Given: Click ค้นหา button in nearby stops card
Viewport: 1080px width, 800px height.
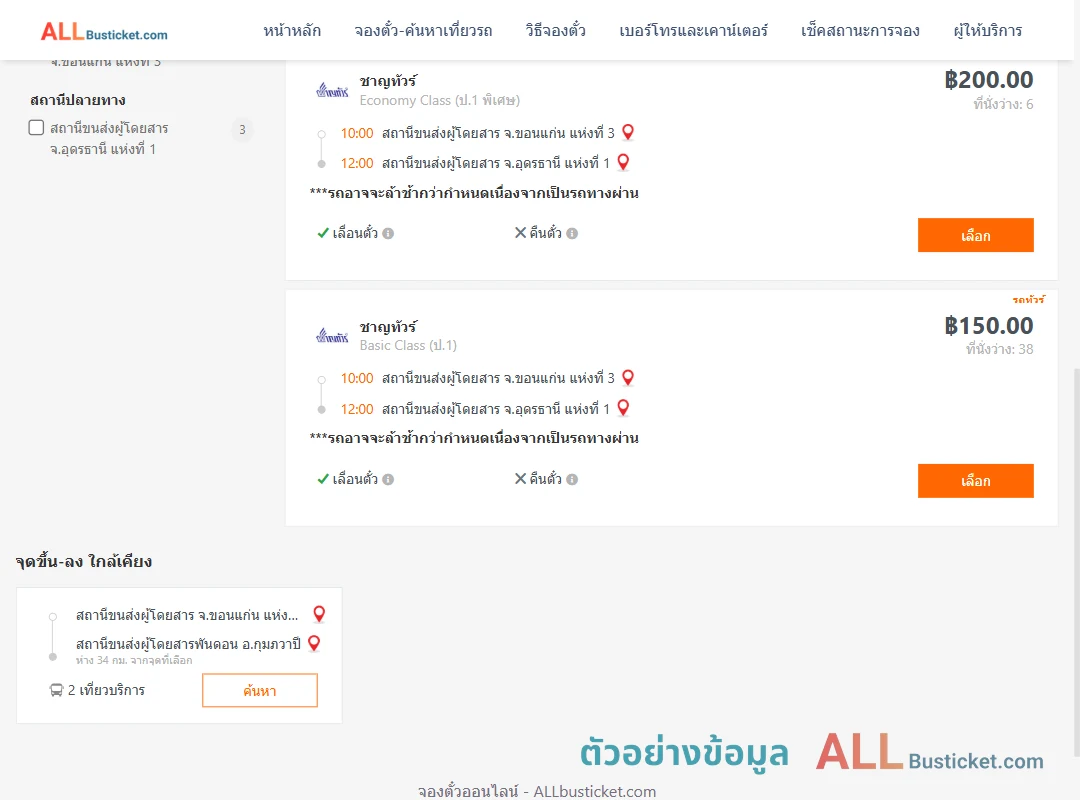Looking at the screenshot, I should pos(260,690).
